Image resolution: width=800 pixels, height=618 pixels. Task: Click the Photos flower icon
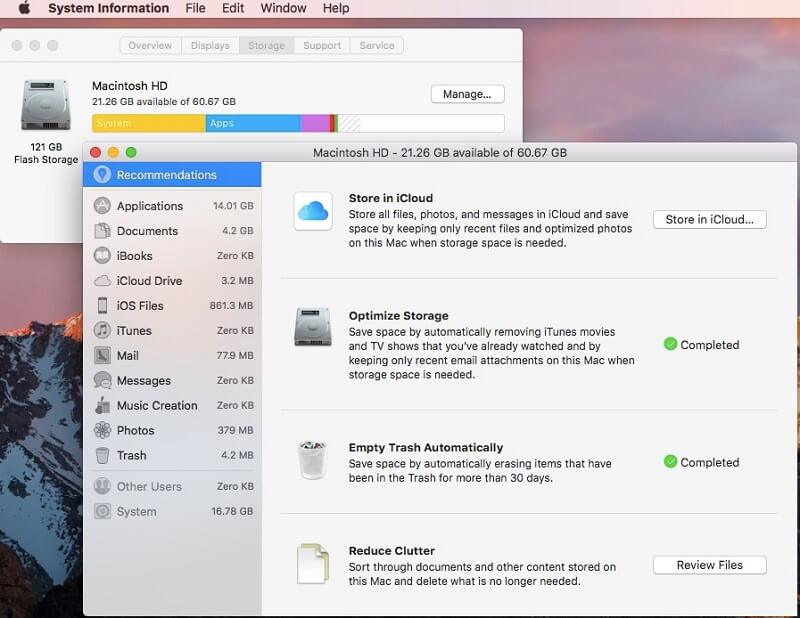pyautogui.click(x=102, y=430)
